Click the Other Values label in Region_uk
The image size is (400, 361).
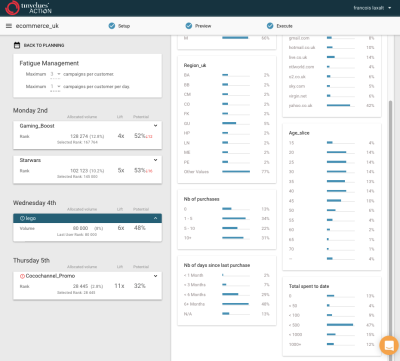click(196, 172)
